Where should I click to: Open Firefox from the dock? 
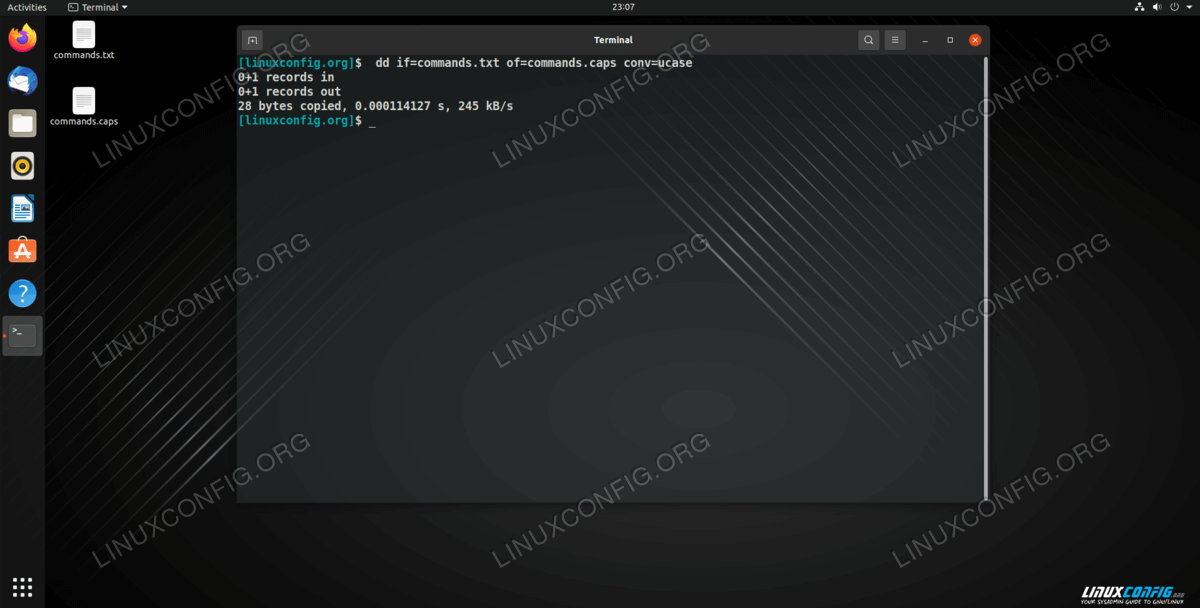pyautogui.click(x=22, y=39)
